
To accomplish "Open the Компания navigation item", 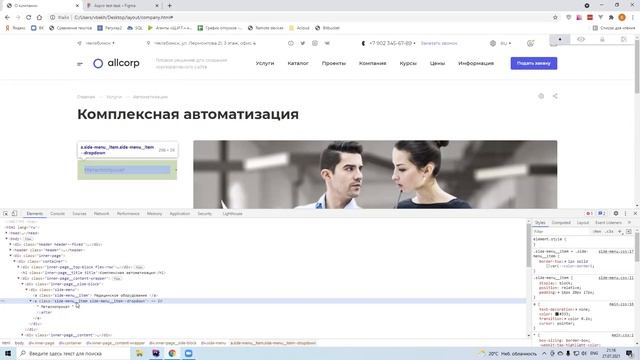I will coord(373,63).
